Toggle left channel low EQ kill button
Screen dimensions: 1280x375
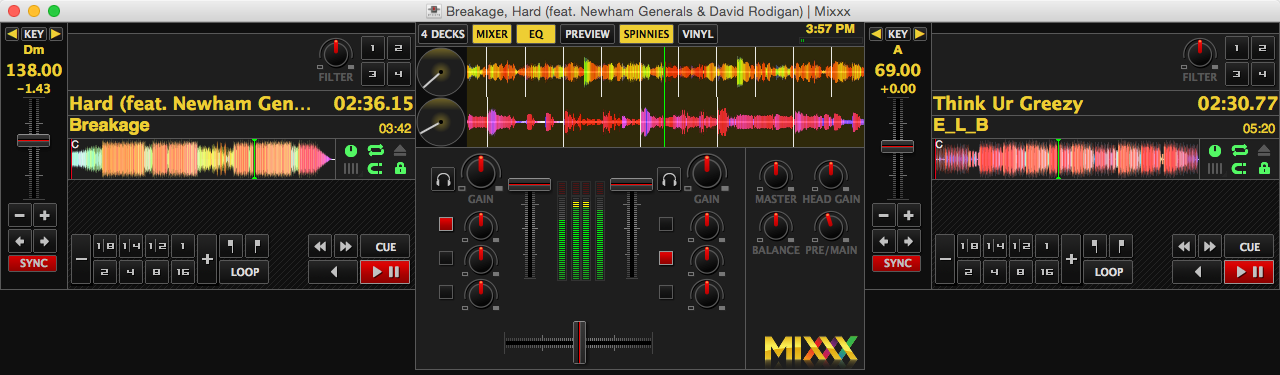click(446, 292)
